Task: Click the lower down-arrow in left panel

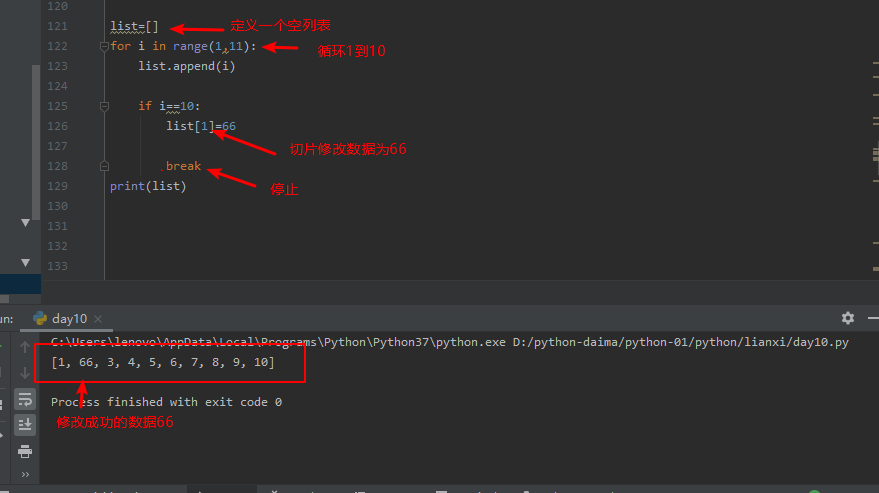Action: point(25,262)
